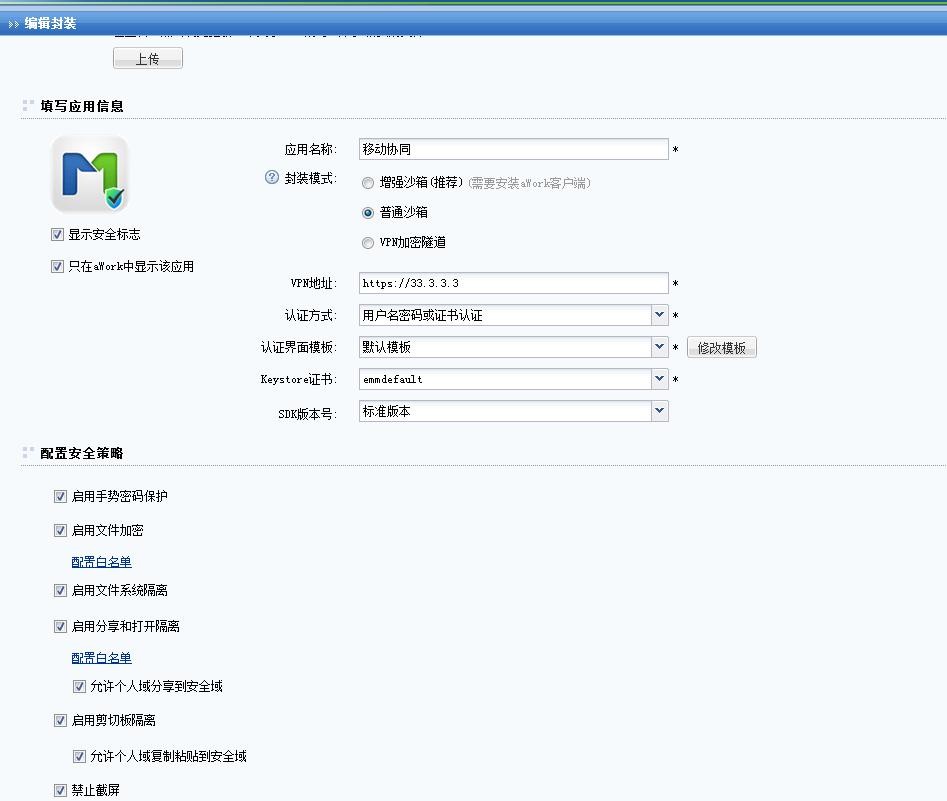The height and width of the screenshot is (801, 947).
Task: Click the 修改模板 button
Action: (721, 348)
